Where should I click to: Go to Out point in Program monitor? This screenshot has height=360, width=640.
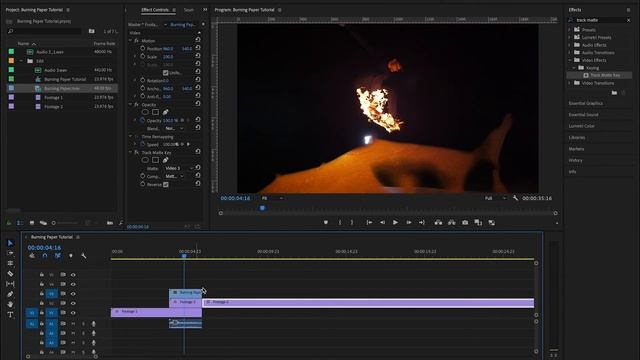[x=422, y=222]
